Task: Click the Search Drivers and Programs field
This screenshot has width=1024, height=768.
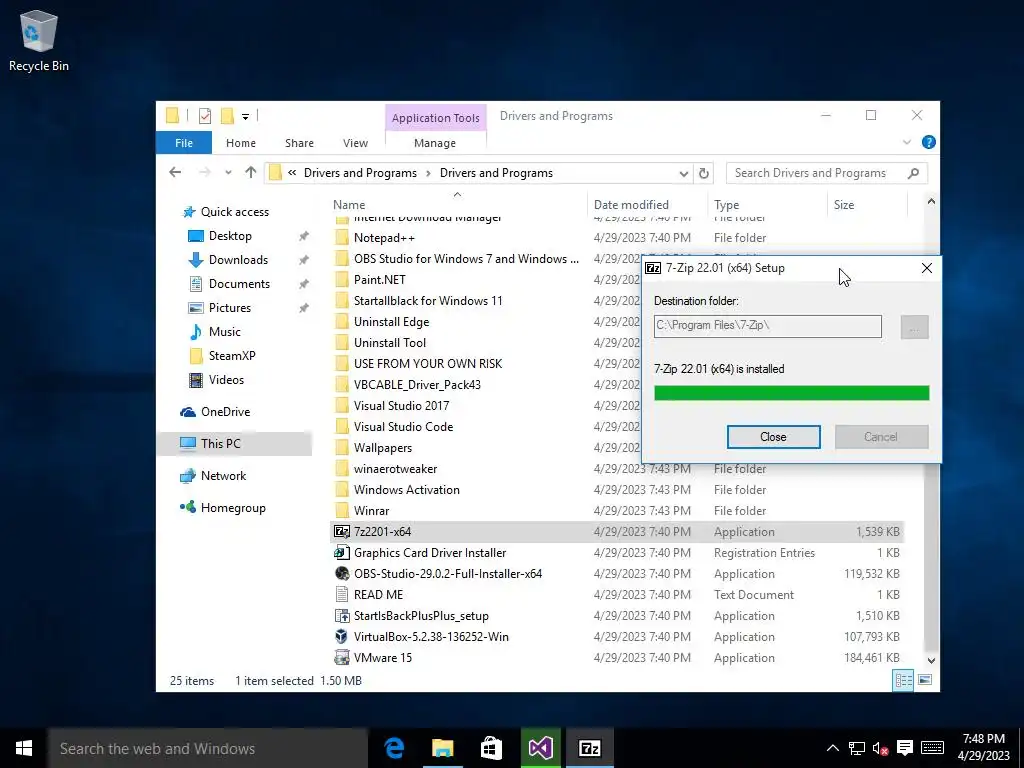Action: click(x=826, y=173)
